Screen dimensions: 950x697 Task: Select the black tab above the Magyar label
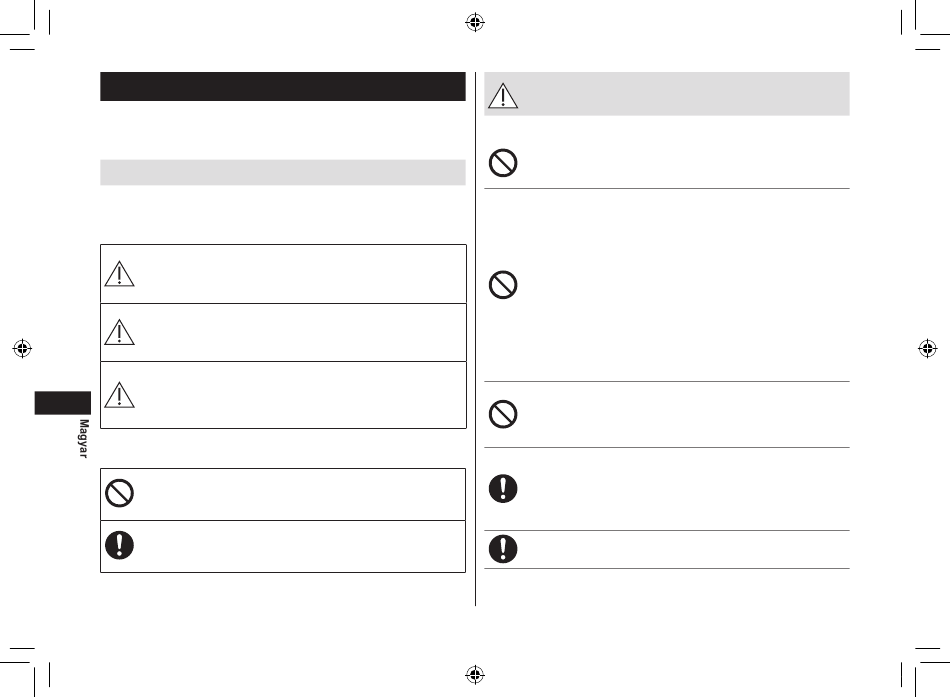[62, 403]
